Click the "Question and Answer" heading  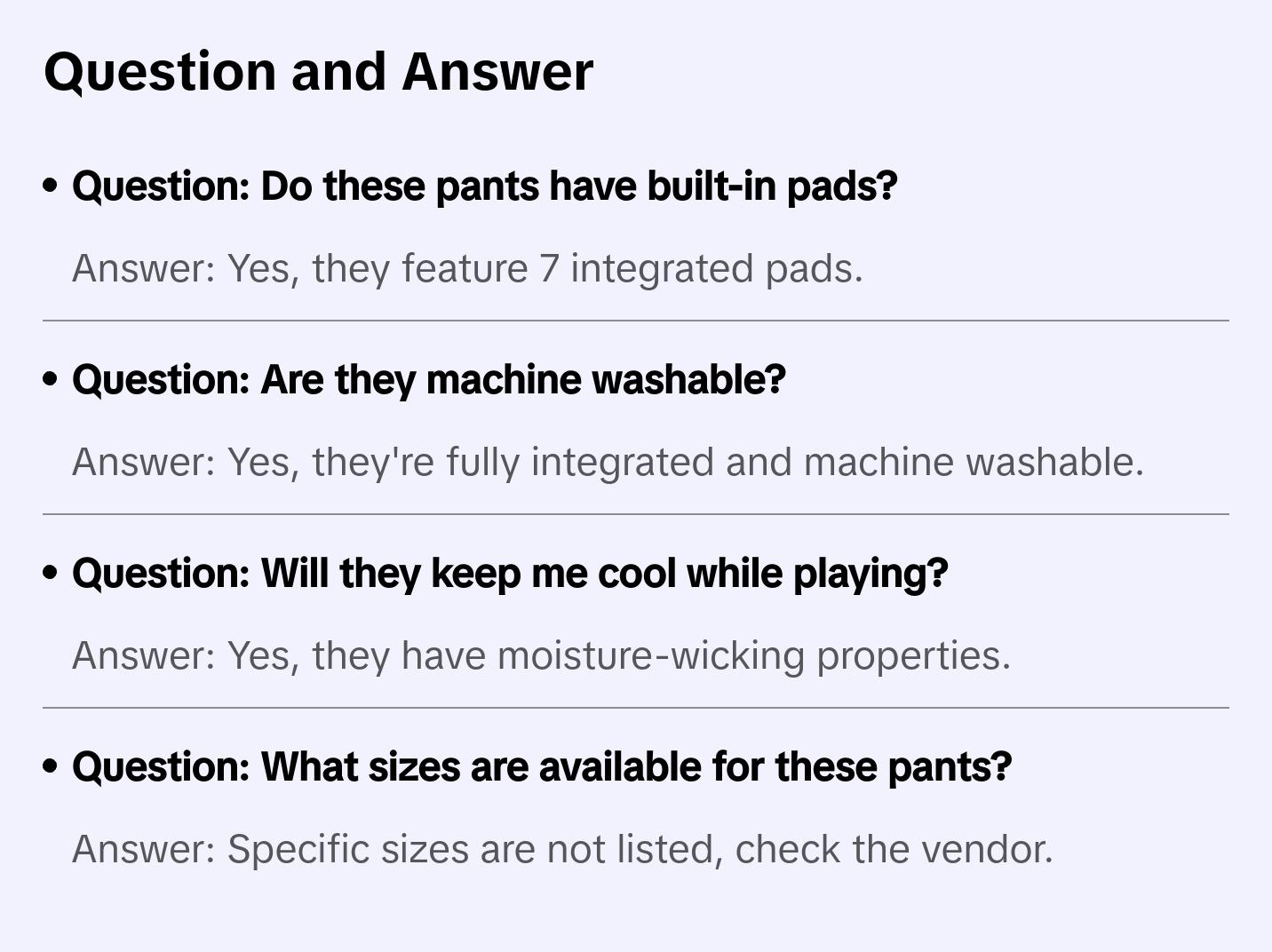(318, 71)
